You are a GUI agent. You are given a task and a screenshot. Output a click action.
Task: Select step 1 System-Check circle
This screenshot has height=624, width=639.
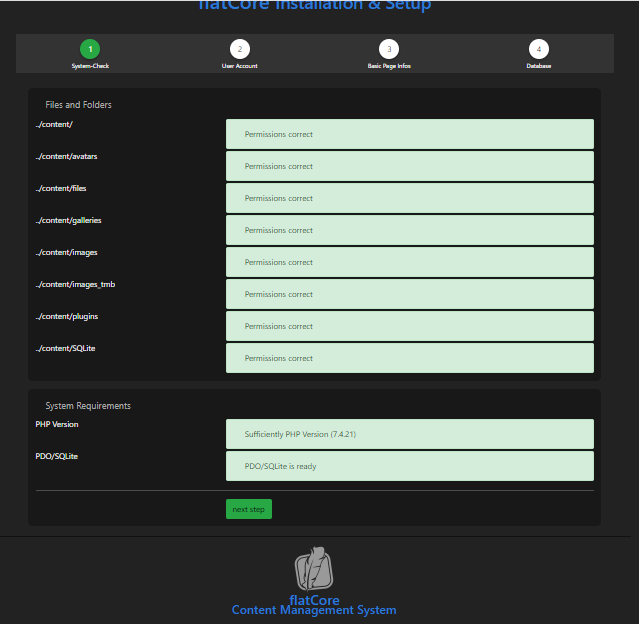pyautogui.click(x=90, y=49)
